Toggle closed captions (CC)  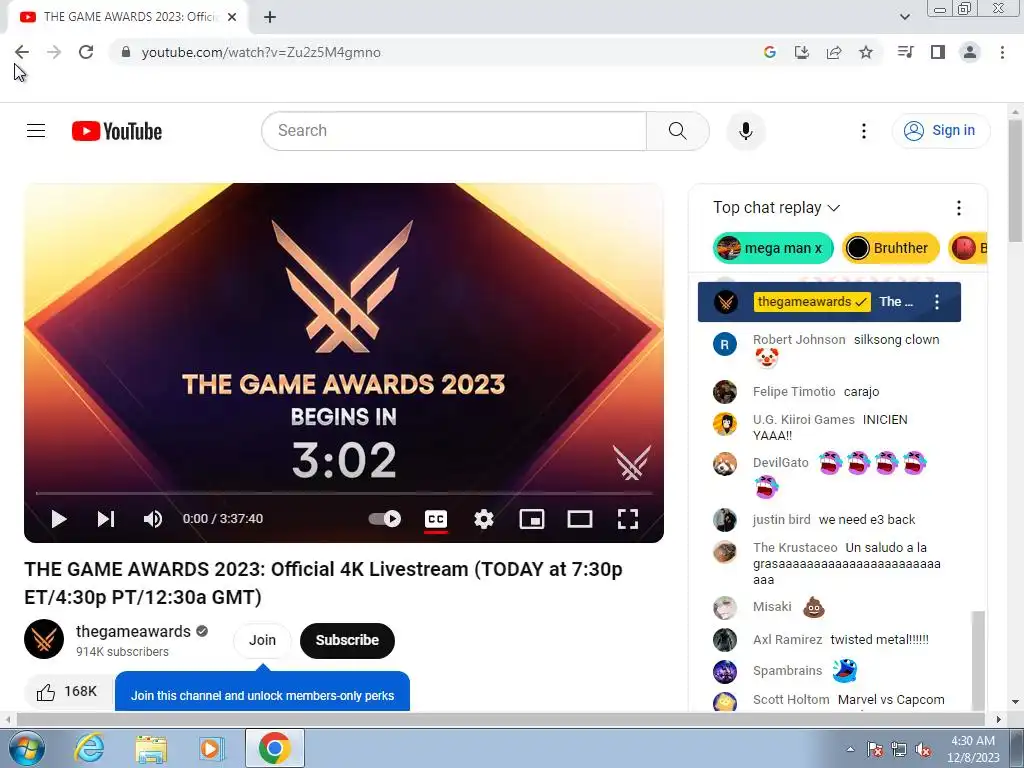(x=436, y=519)
